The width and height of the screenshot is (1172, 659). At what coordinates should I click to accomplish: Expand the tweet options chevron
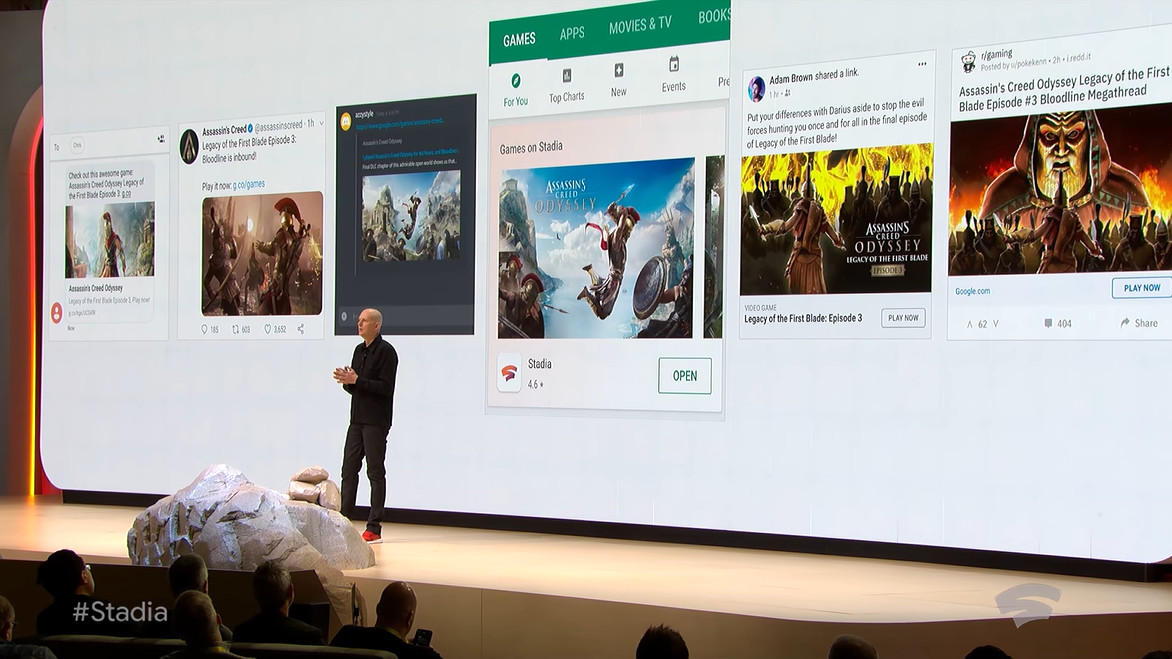point(321,123)
